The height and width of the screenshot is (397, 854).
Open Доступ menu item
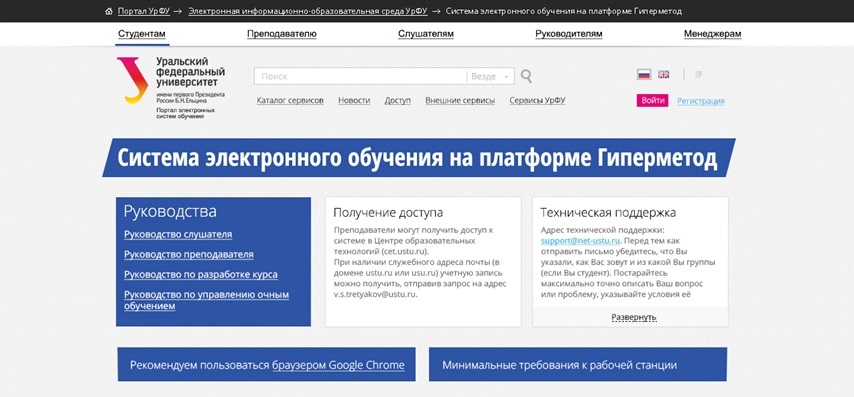click(x=398, y=100)
